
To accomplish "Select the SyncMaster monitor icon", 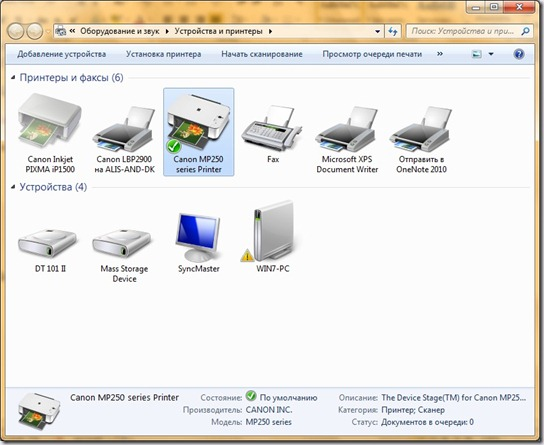I will [198, 238].
